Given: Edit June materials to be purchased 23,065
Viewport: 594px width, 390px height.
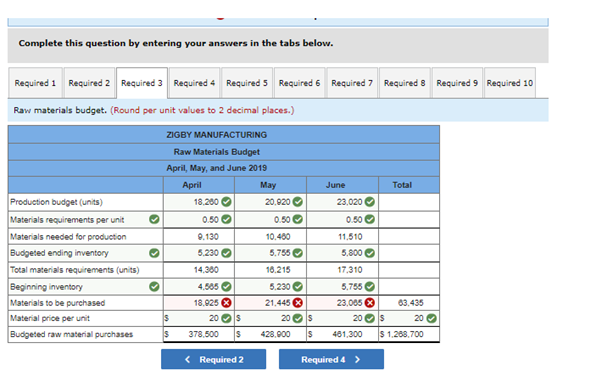Looking at the screenshot, I should (x=342, y=303).
